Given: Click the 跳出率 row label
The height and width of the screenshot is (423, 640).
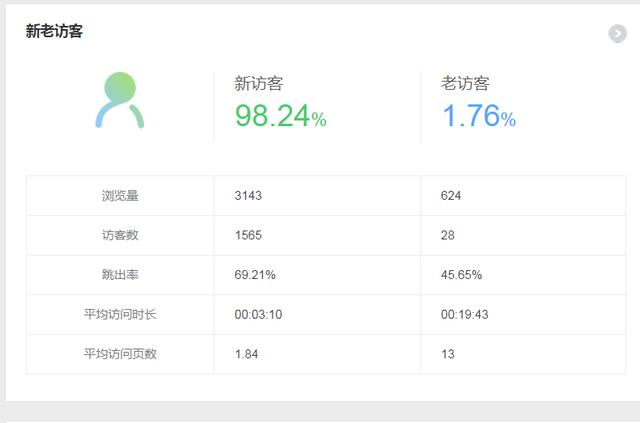Looking at the screenshot, I should pyautogui.click(x=120, y=275).
